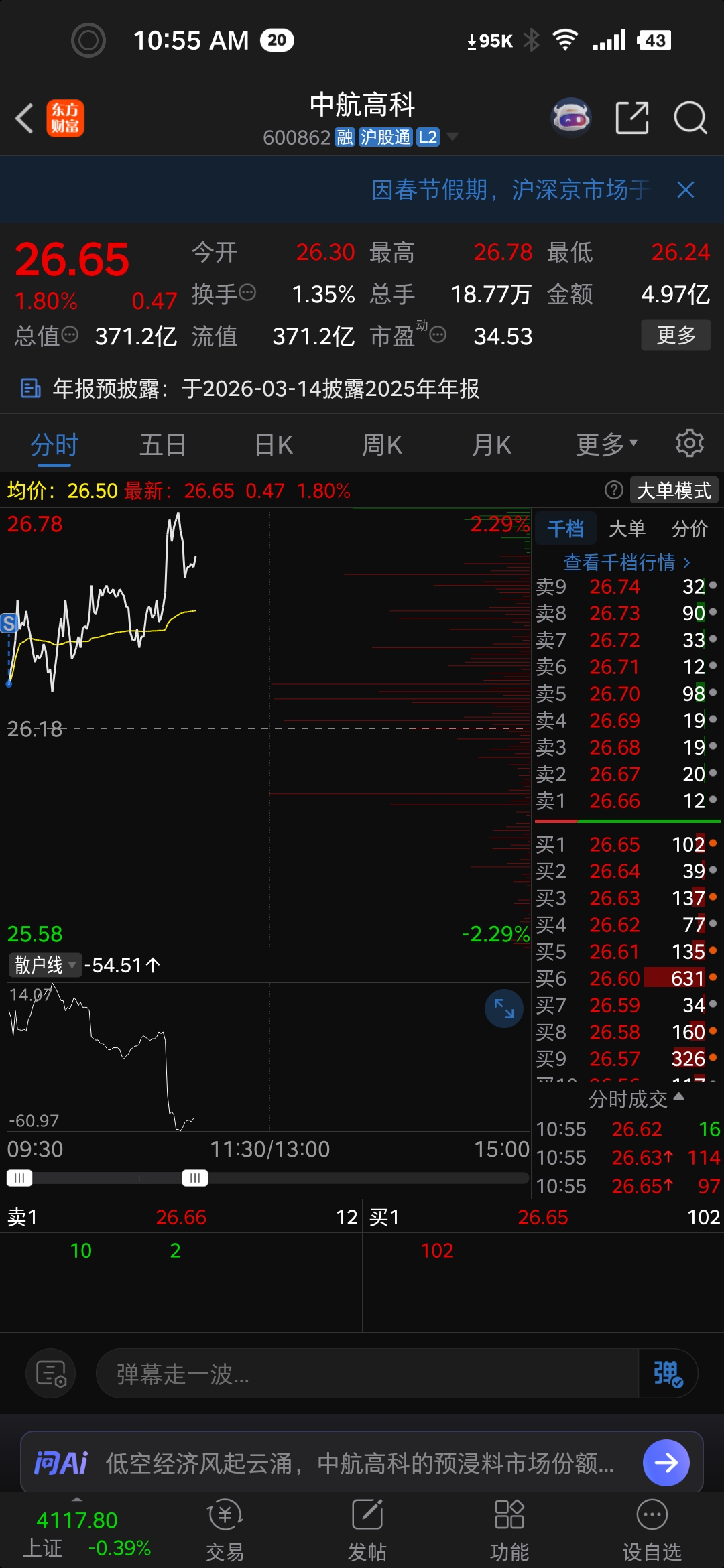Tap the 更多 button in quote stats

[x=676, y=335]
